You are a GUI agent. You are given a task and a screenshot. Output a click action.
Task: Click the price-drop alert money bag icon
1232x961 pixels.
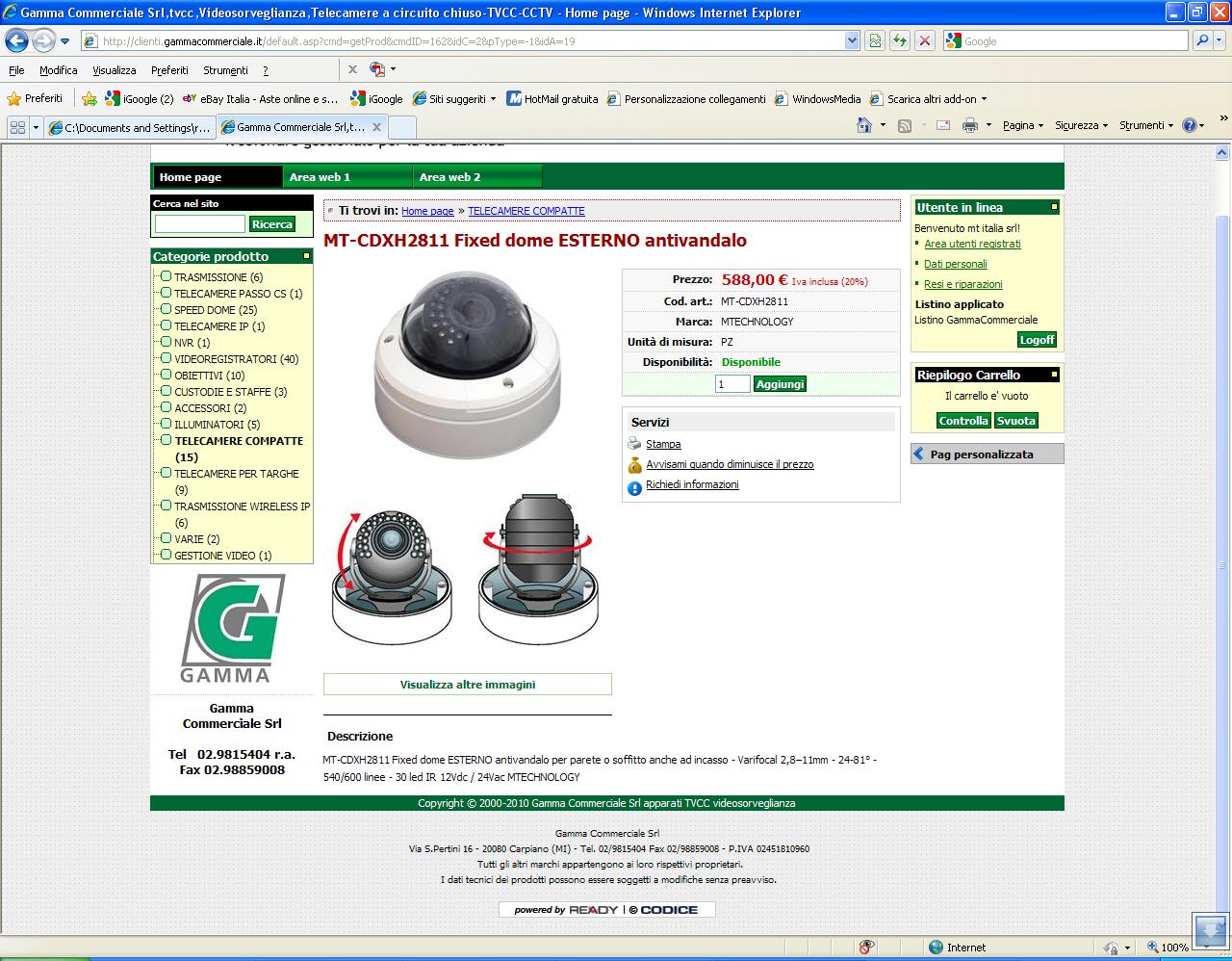pos(634,465)
